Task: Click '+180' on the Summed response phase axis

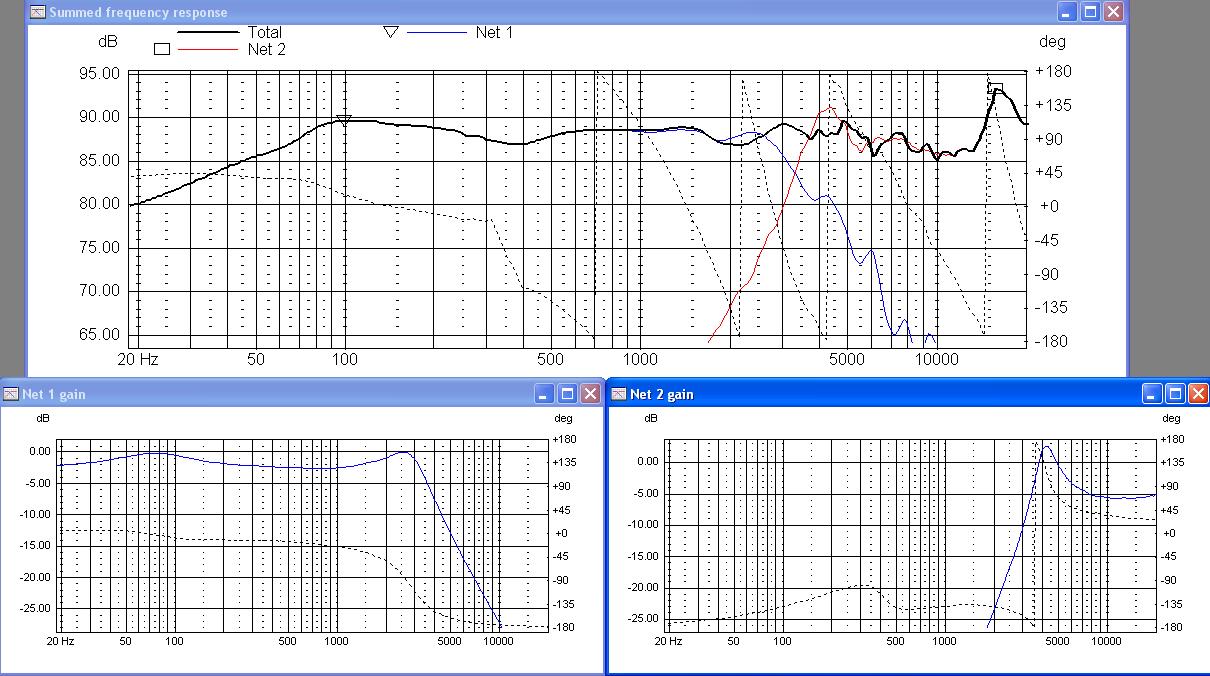Action: (x=1053, y=72)
